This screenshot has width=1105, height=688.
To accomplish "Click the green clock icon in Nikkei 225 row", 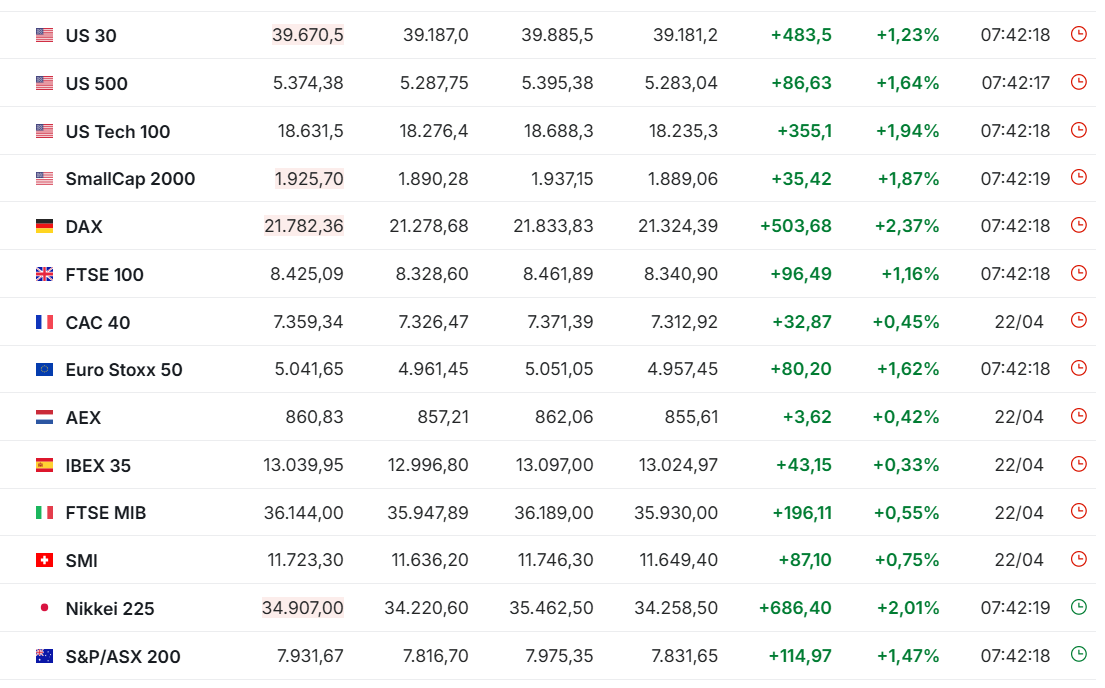I will coord(1078,607).
